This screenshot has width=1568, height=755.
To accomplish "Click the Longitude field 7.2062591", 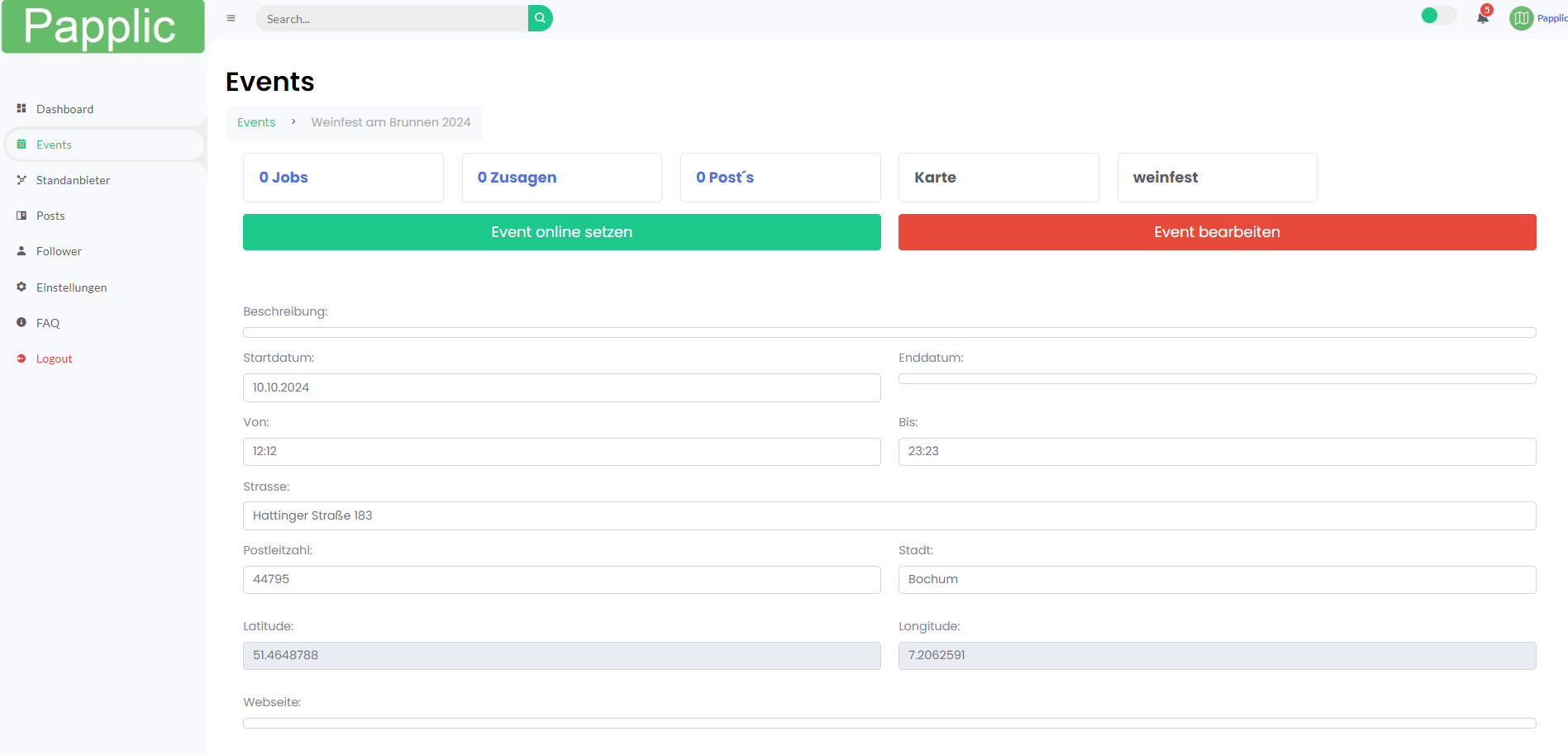I will pyautogui.click(x=1218, y=656).
